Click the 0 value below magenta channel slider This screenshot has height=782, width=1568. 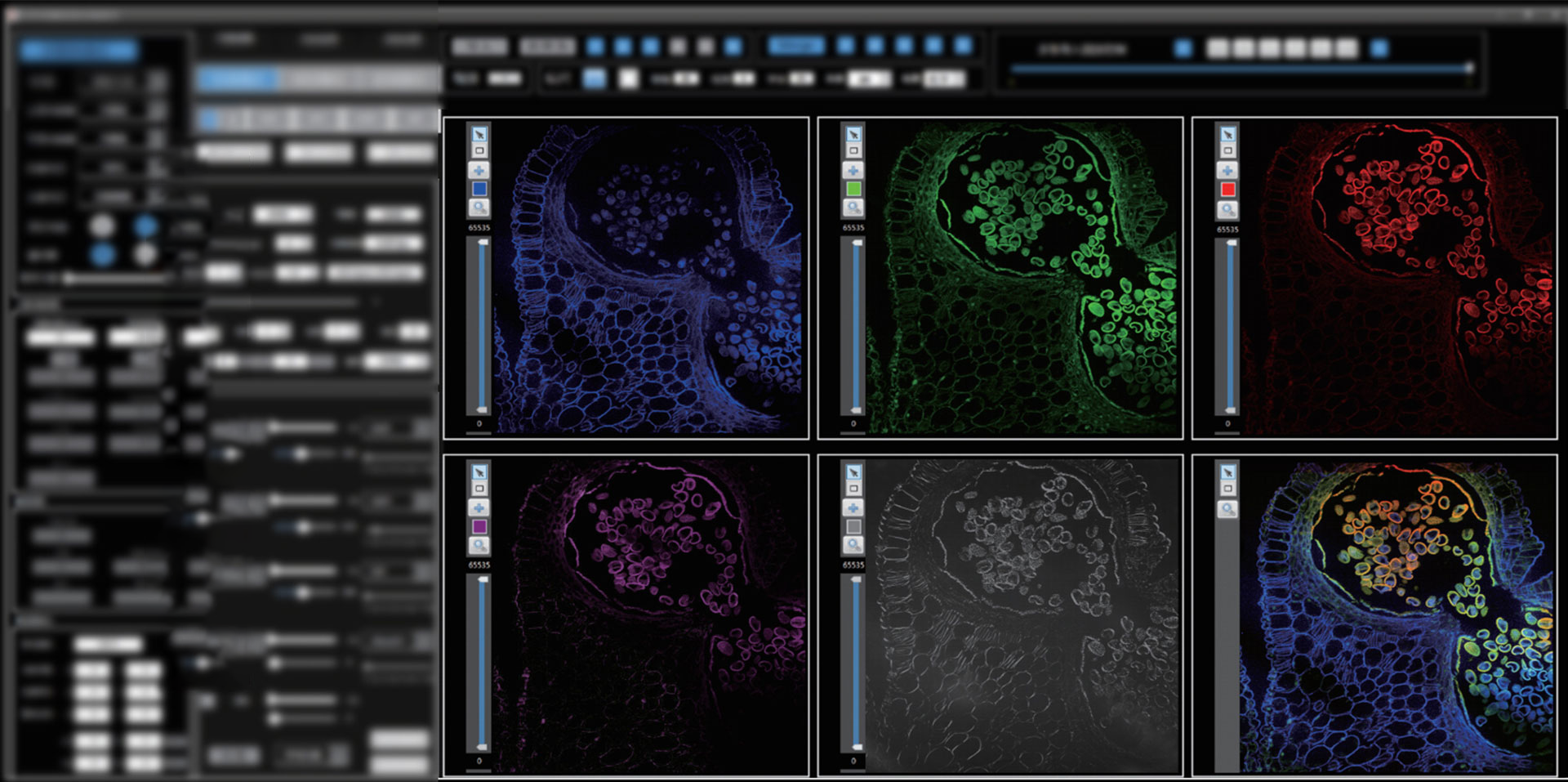point(479,761)
